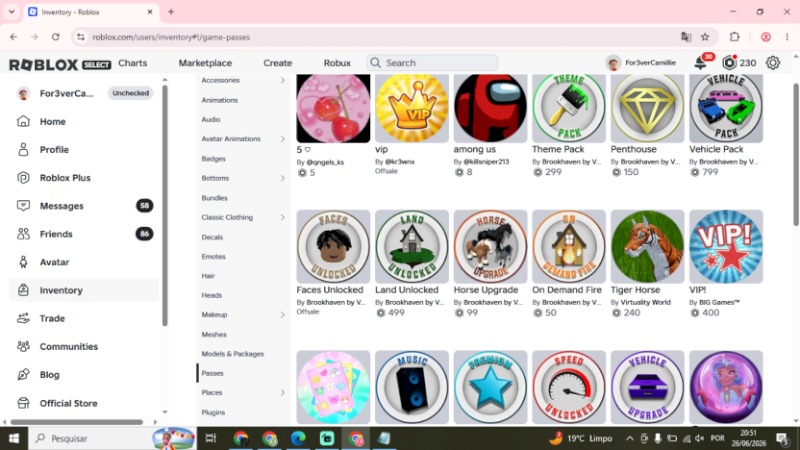Viewport: 800px width, 450px height.
Task: Open the notifications bell
Action: [701, 63]
